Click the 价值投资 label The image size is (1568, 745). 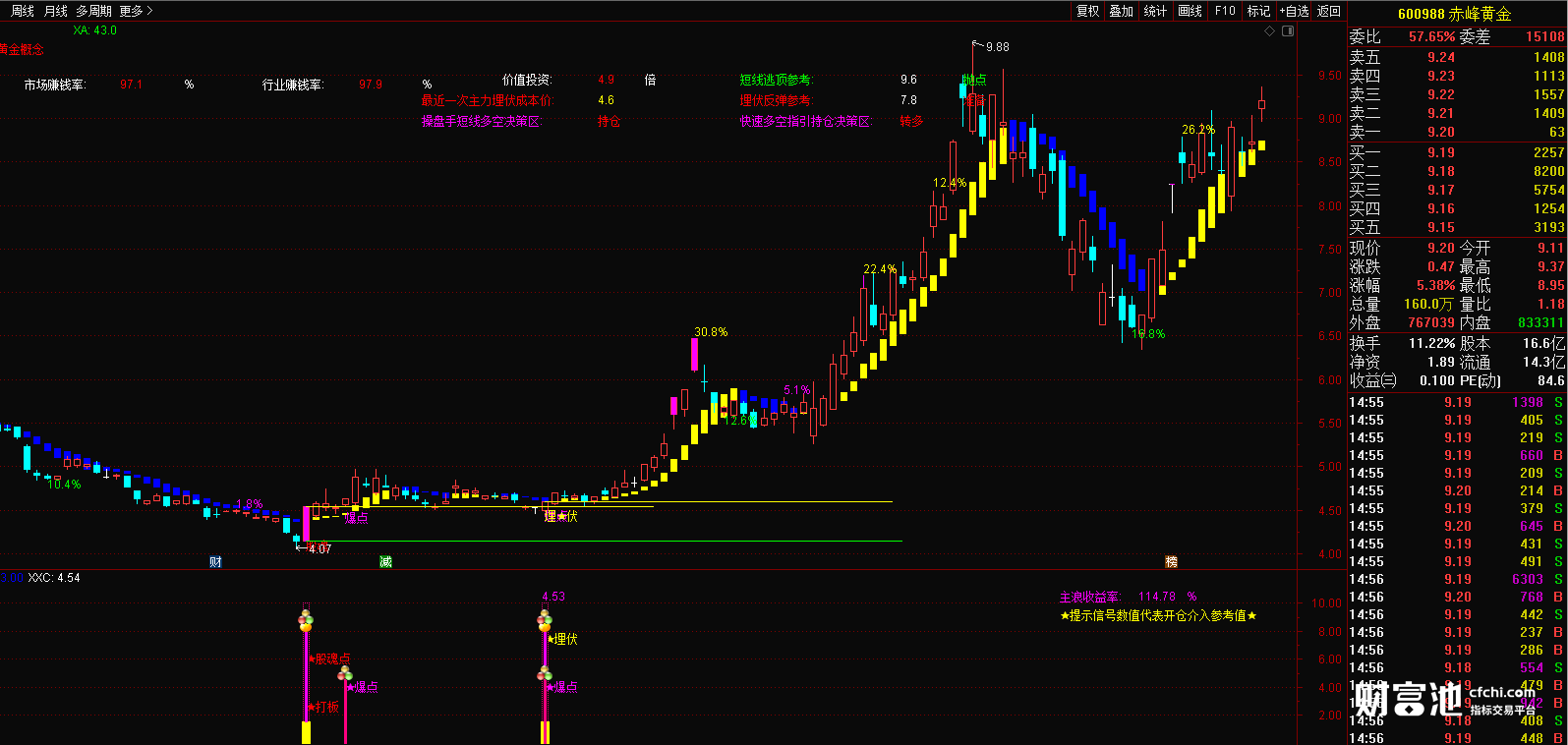pyautogui.click(x=527, y=80)
